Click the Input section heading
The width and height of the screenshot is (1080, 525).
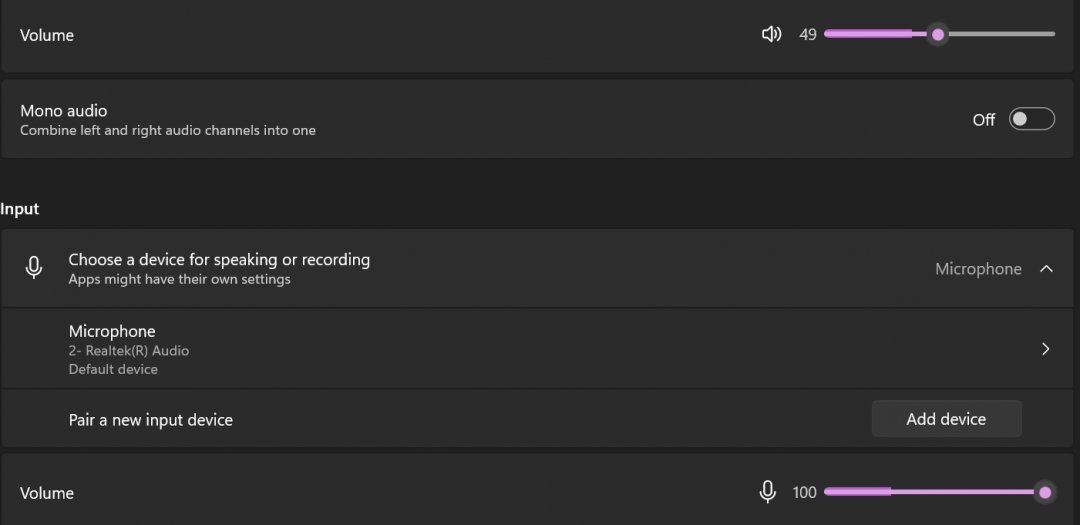pyautogui.click(x=20, y=209)
